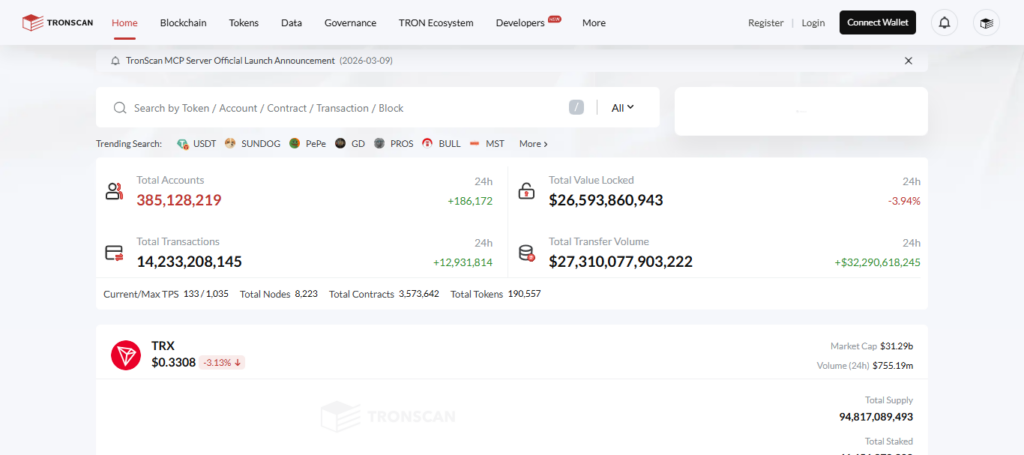The width and height of the screenshot is (1024, 455).
Task: Click the Volume (24h) $755.19m value
Action: pyautogui.click(x=893, y=366)
